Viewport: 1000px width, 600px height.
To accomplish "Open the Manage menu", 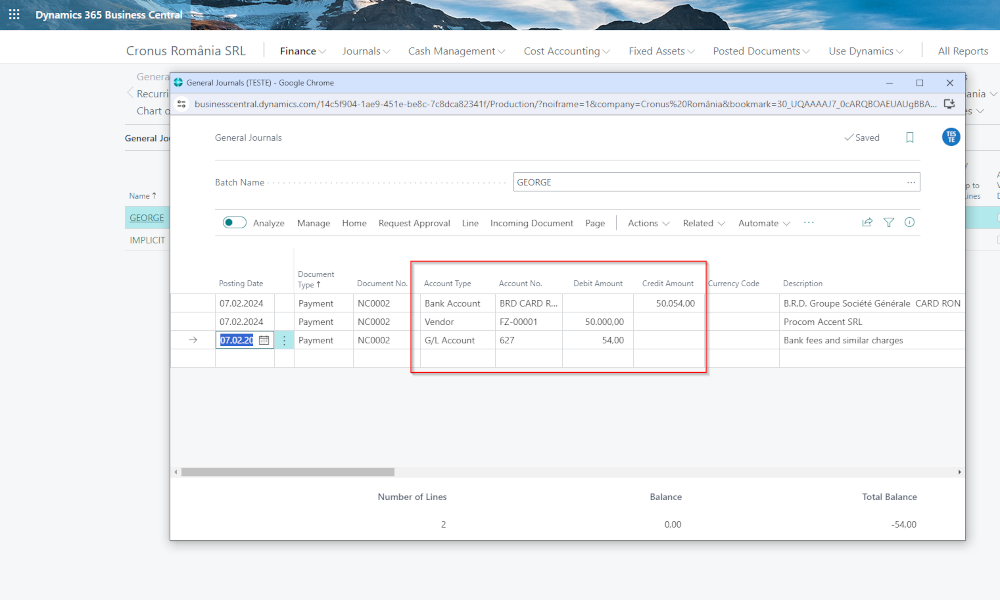I will pyautogui.click(x=314, y=223).
